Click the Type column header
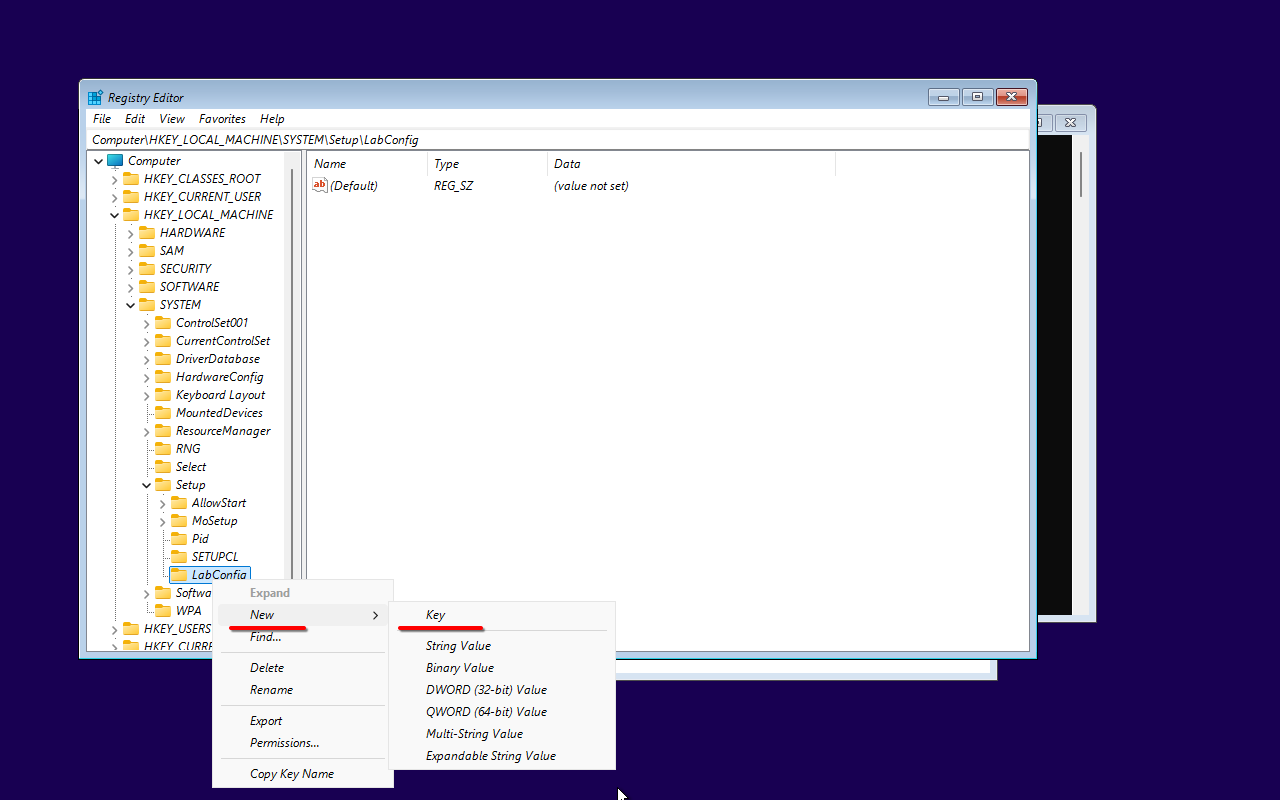This screenshot has width=1280, height=800. [x=487, y=164]
